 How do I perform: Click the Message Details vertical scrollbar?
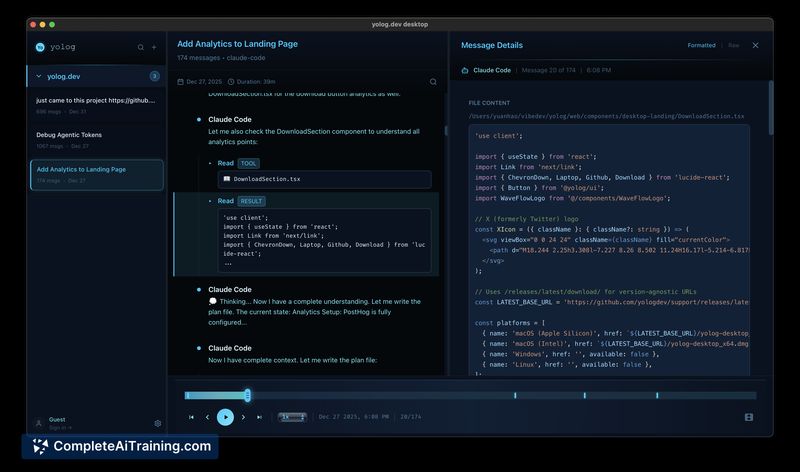pos(770,107)
